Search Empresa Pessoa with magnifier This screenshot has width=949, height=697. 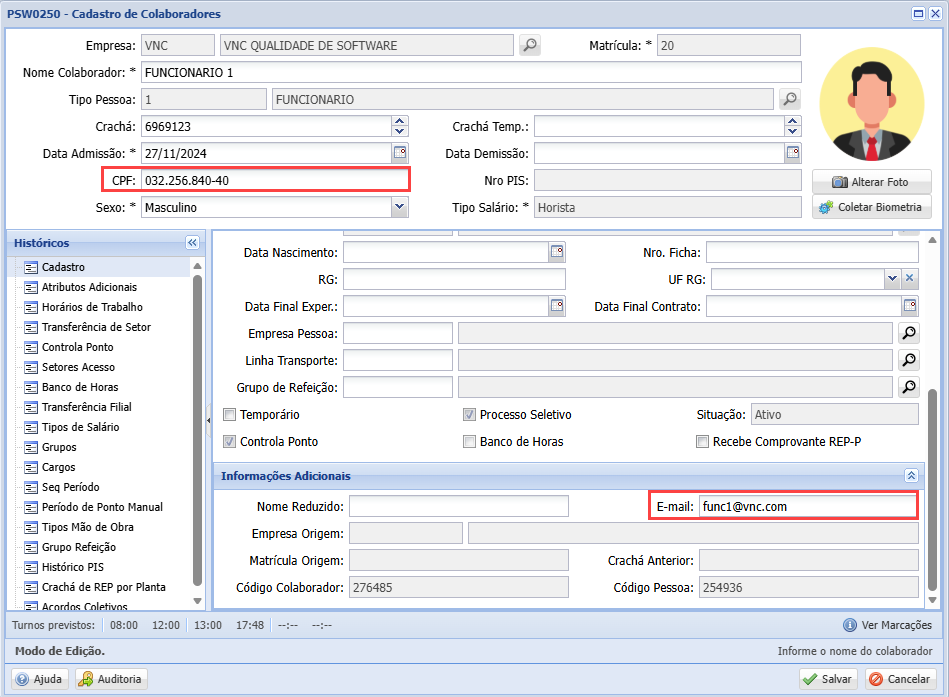(908, 333)
